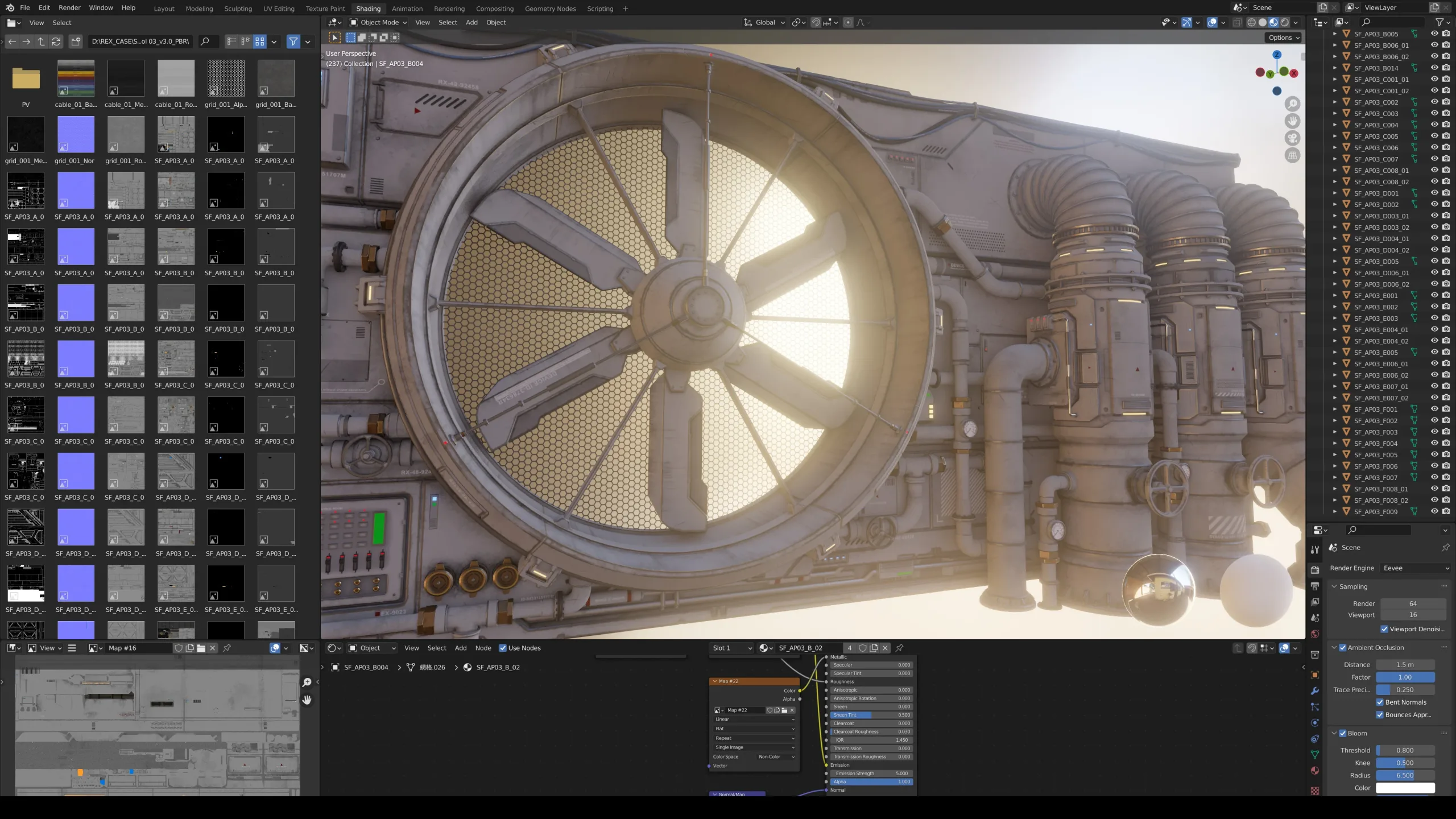This screenshot has width=1456, height=819.
Task: Click the viewport zoom magnifier gizmo
Action: [1293, 104]
